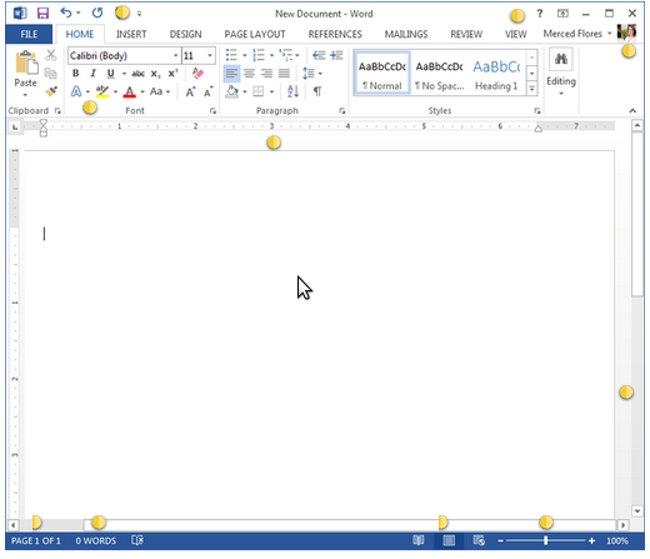
Task: Click PAGE 1 OF 1 in status bar
Action: tap(36, 540)
